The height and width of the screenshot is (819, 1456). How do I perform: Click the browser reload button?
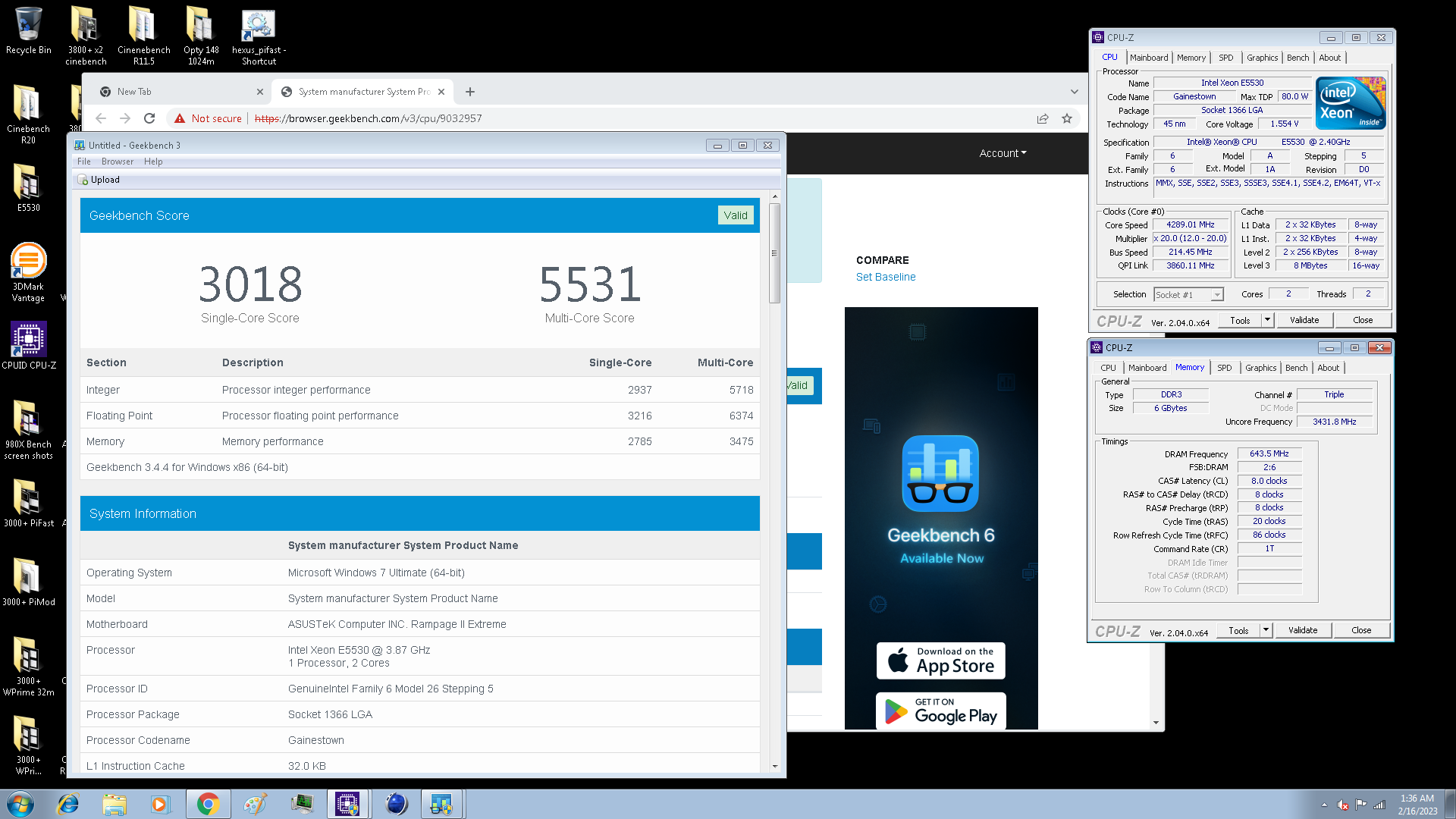tap(149, 118)
